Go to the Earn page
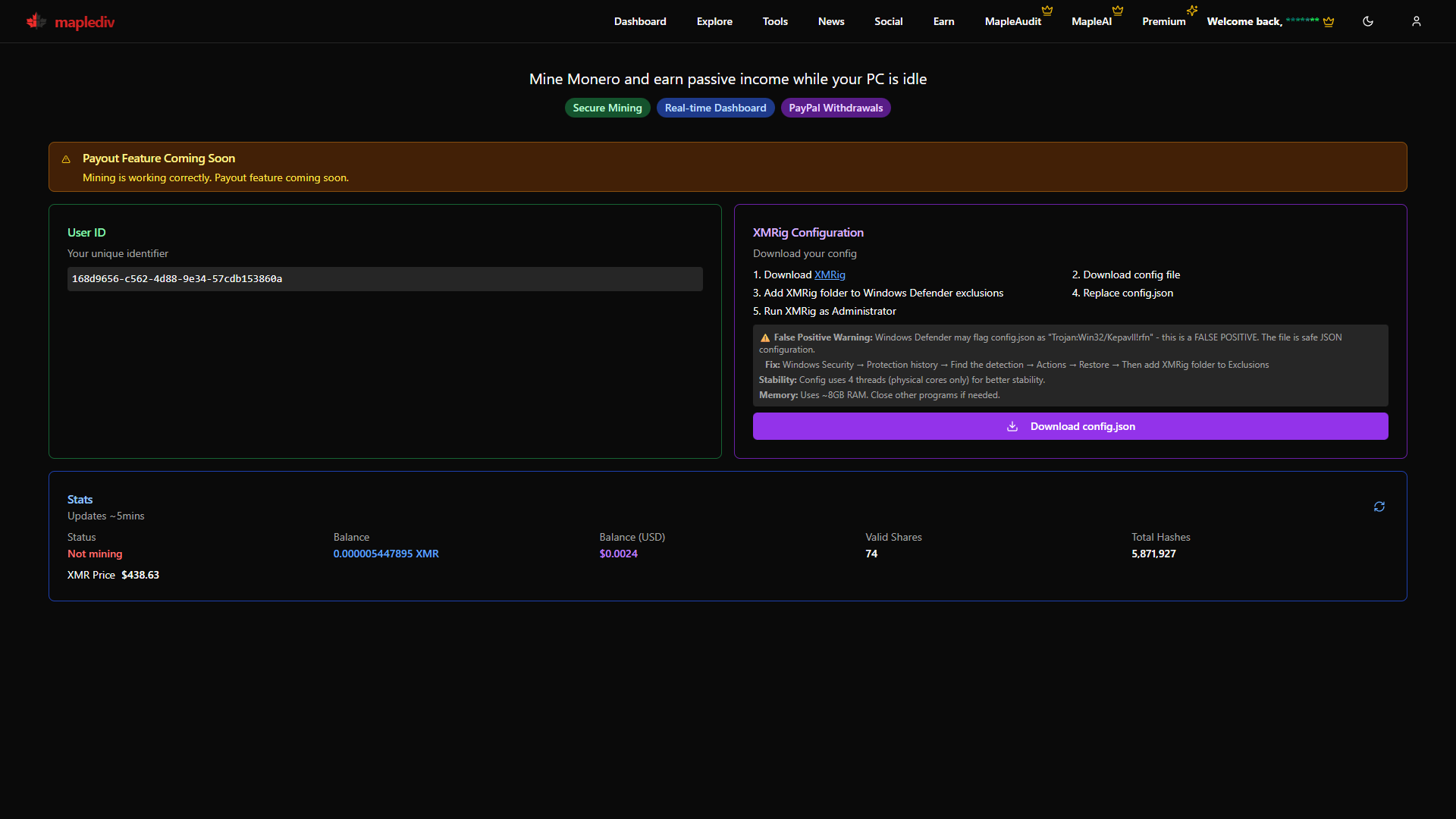 coord(943,21)
